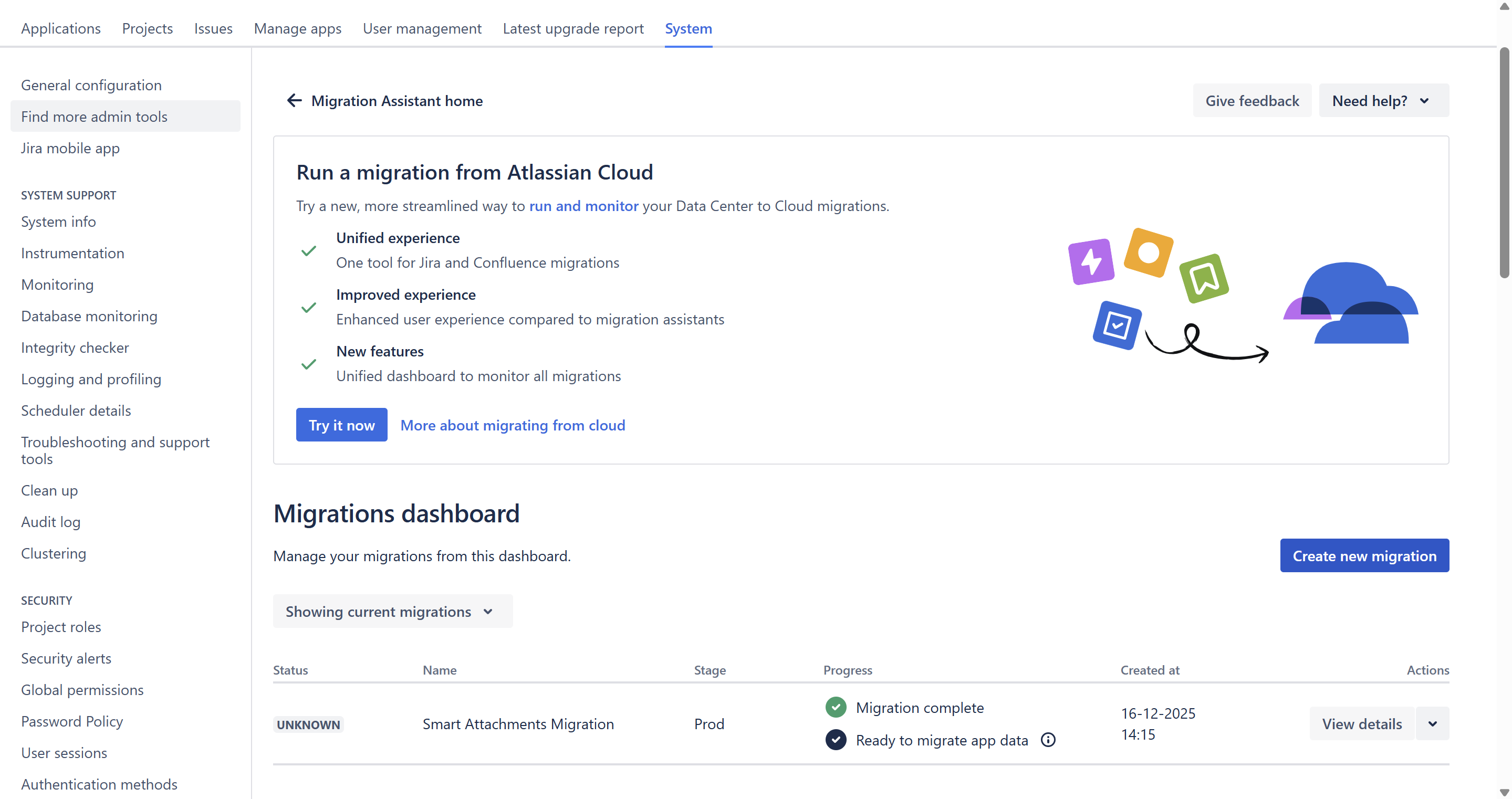The image size is (1512, 799).
Task: Click the purple lightning bolt app icon
Action: point(1091,261)
